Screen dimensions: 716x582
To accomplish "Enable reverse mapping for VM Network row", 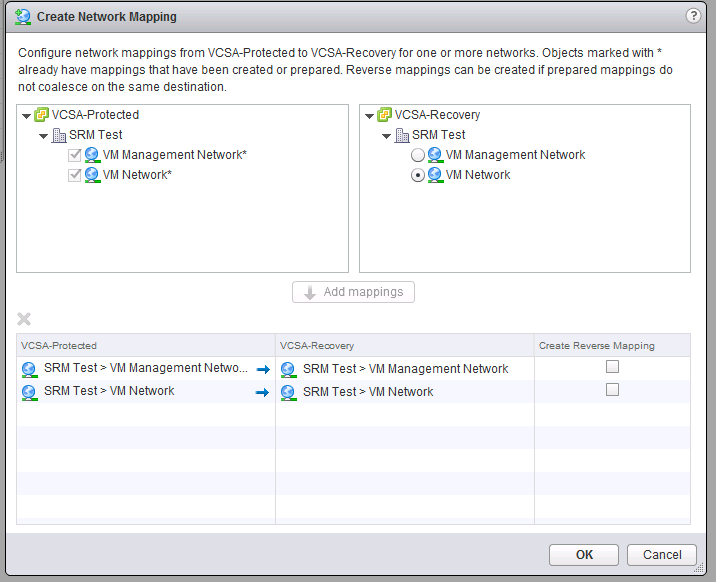I will pyautogui.click(x=612, y=390).
